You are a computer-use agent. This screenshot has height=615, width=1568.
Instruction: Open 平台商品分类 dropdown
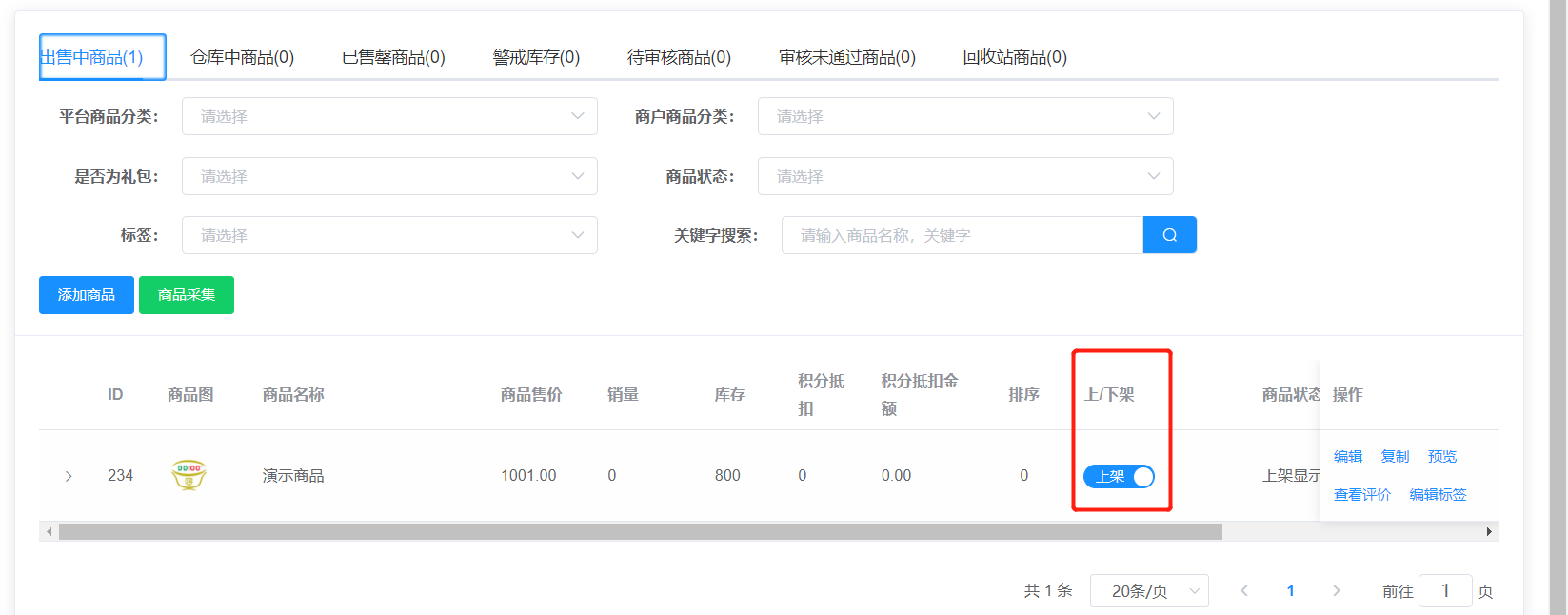[x=389, y=116]
